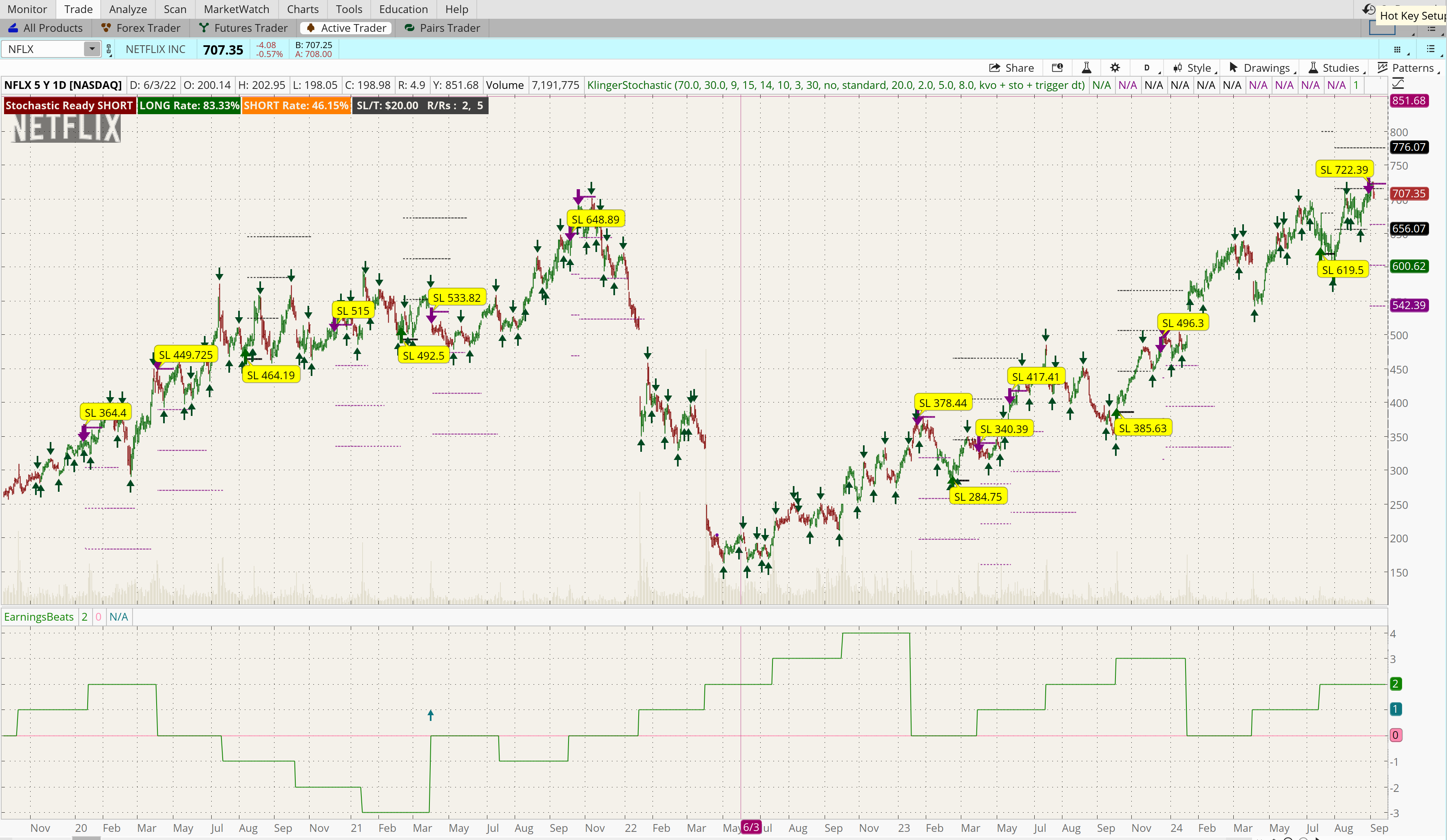
Task: Click the Forex Trader tab icon
Action: point(106,28)
